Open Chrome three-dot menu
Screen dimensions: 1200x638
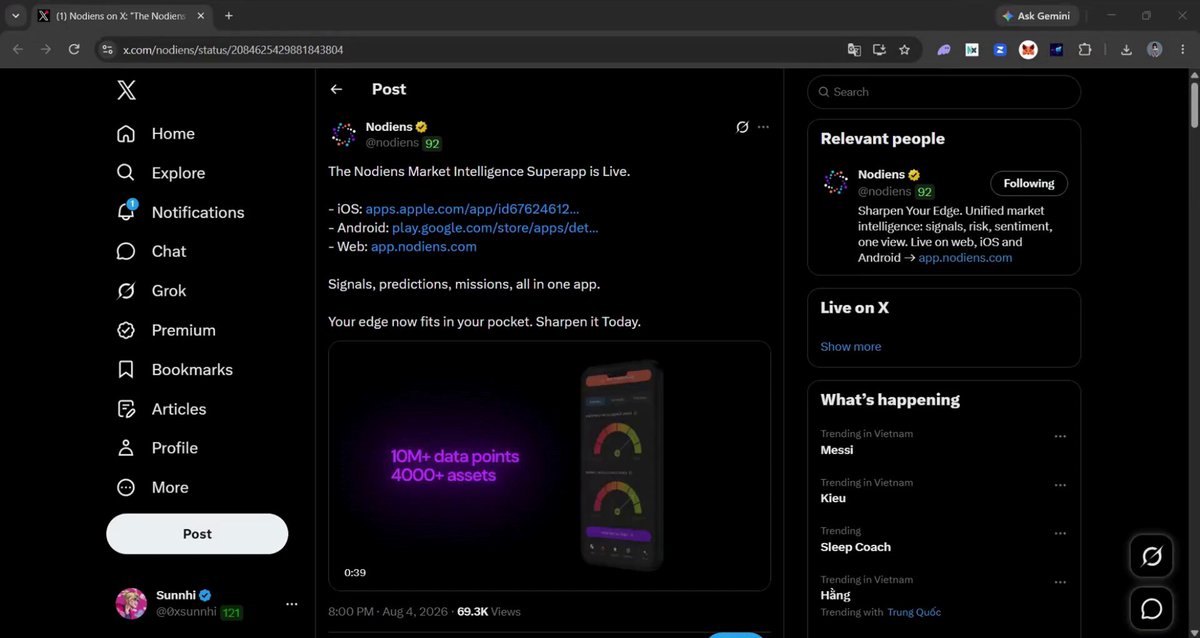pyautogui.click(x=1182, y=49)
